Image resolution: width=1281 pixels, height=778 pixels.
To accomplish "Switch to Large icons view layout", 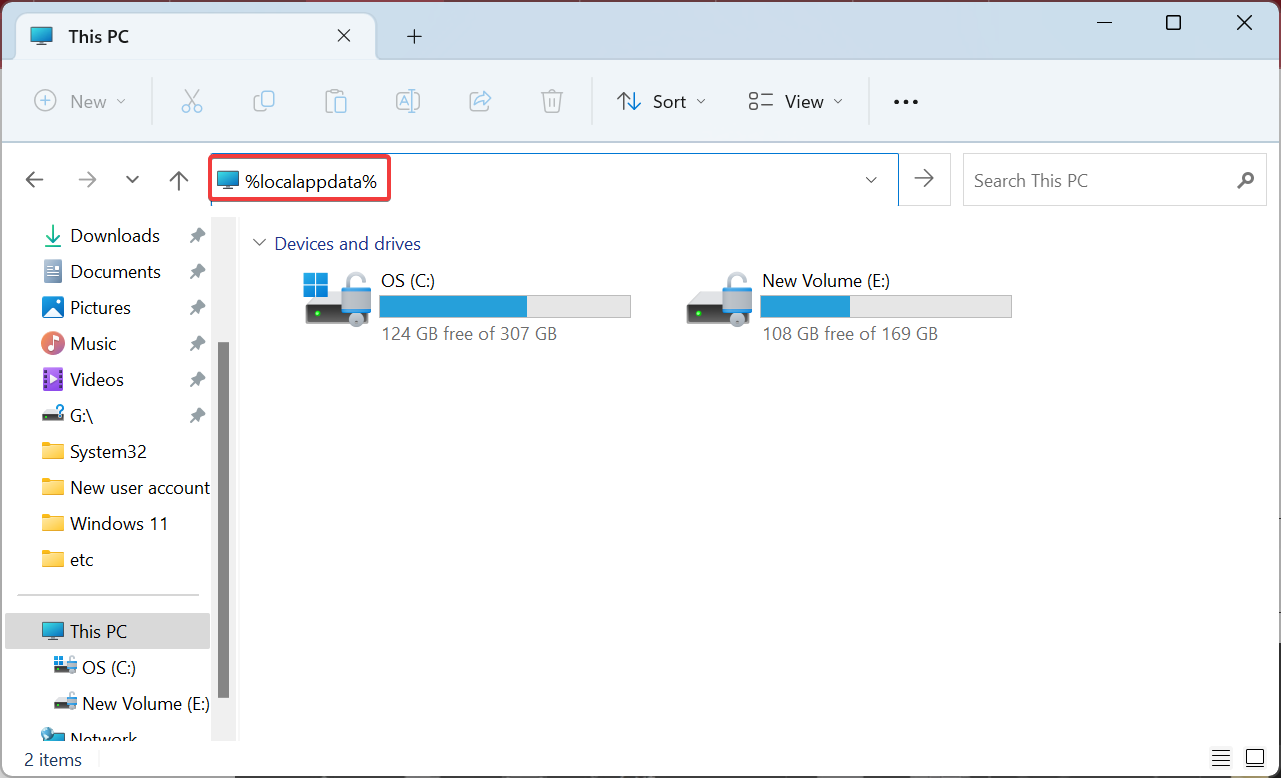I will pyautogui.click(x=1255, y=757).
